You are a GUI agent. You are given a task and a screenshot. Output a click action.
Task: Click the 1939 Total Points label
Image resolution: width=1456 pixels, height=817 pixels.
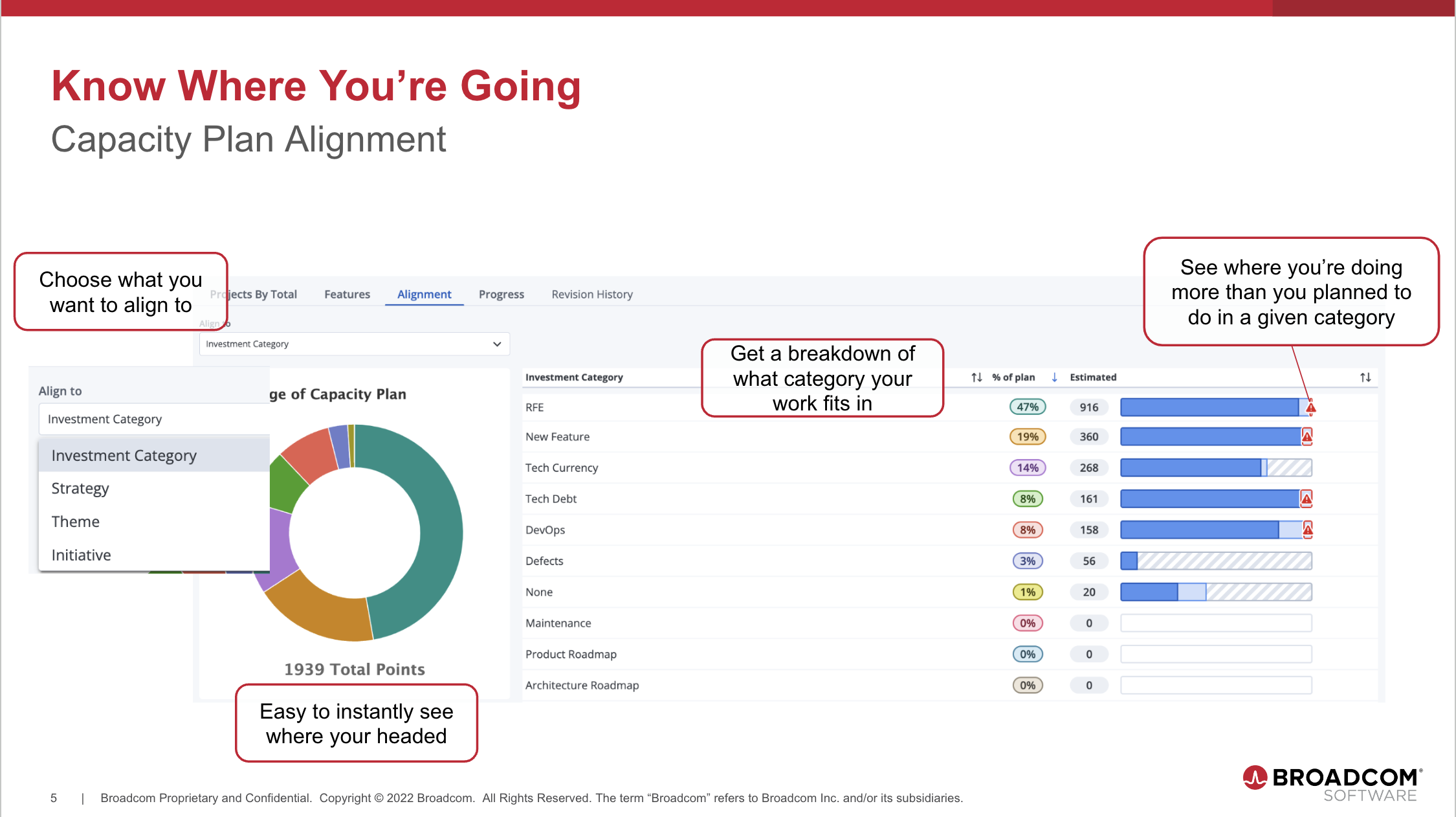point(355,669)
